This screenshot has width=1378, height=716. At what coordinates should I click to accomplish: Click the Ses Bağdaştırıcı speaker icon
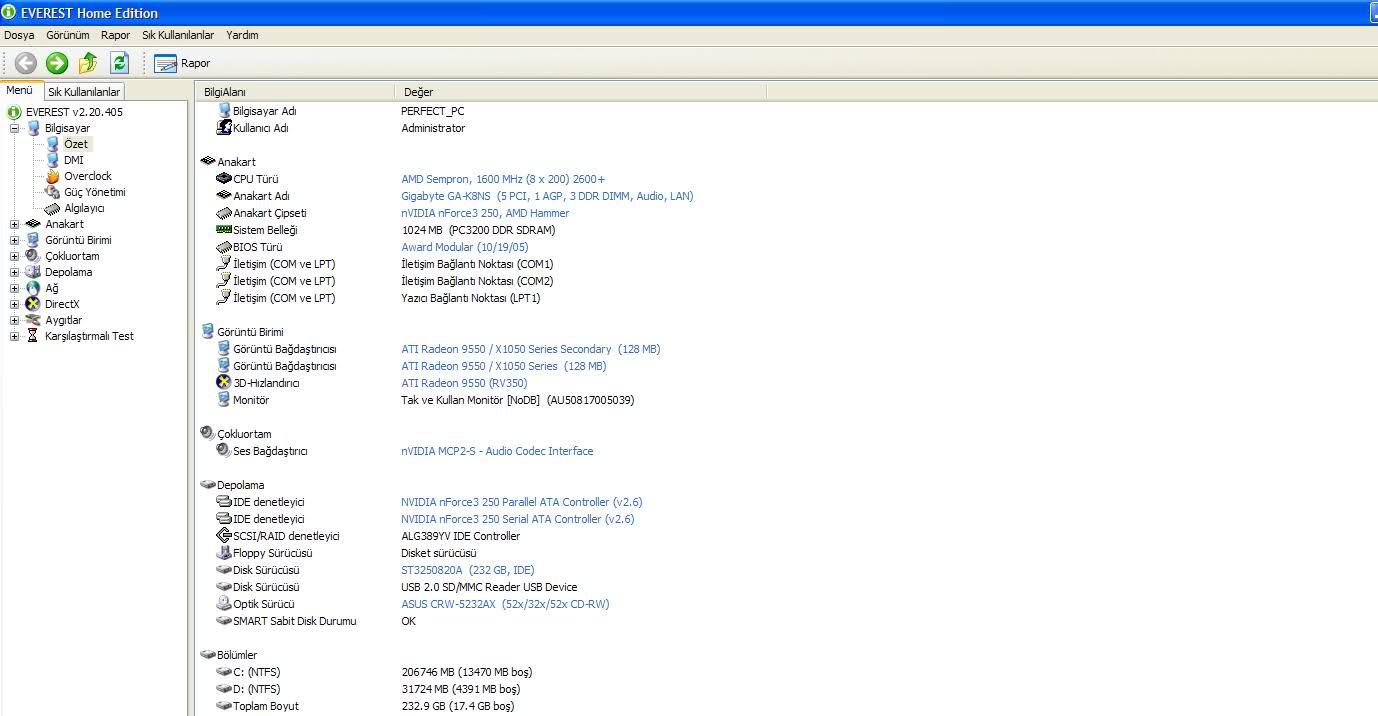(224, 451)
